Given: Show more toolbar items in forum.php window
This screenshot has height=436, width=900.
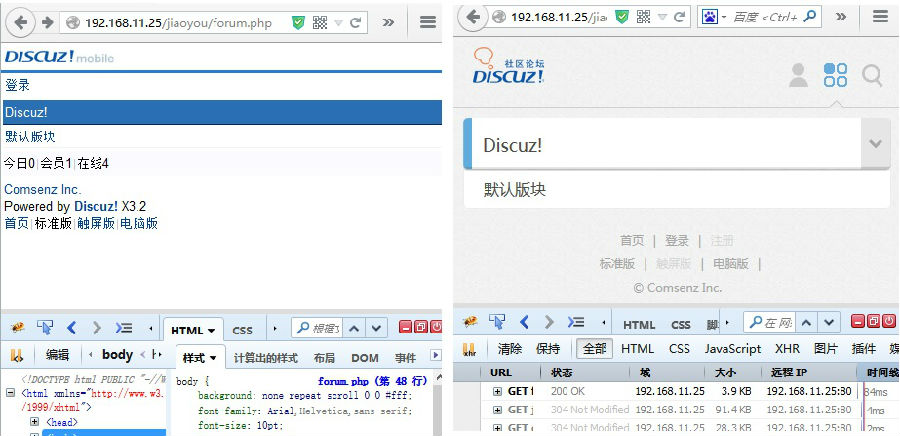Looking at the screenshot, I should click(389, 22).
